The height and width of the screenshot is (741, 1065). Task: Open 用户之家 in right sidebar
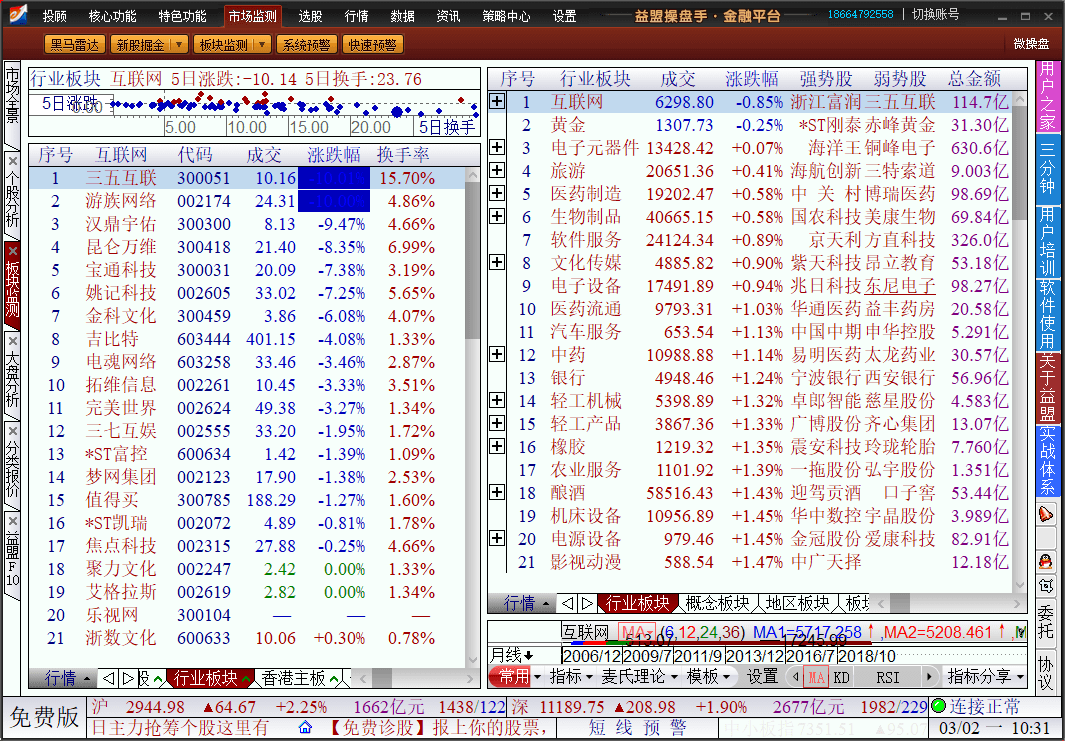click(1047, 95)
